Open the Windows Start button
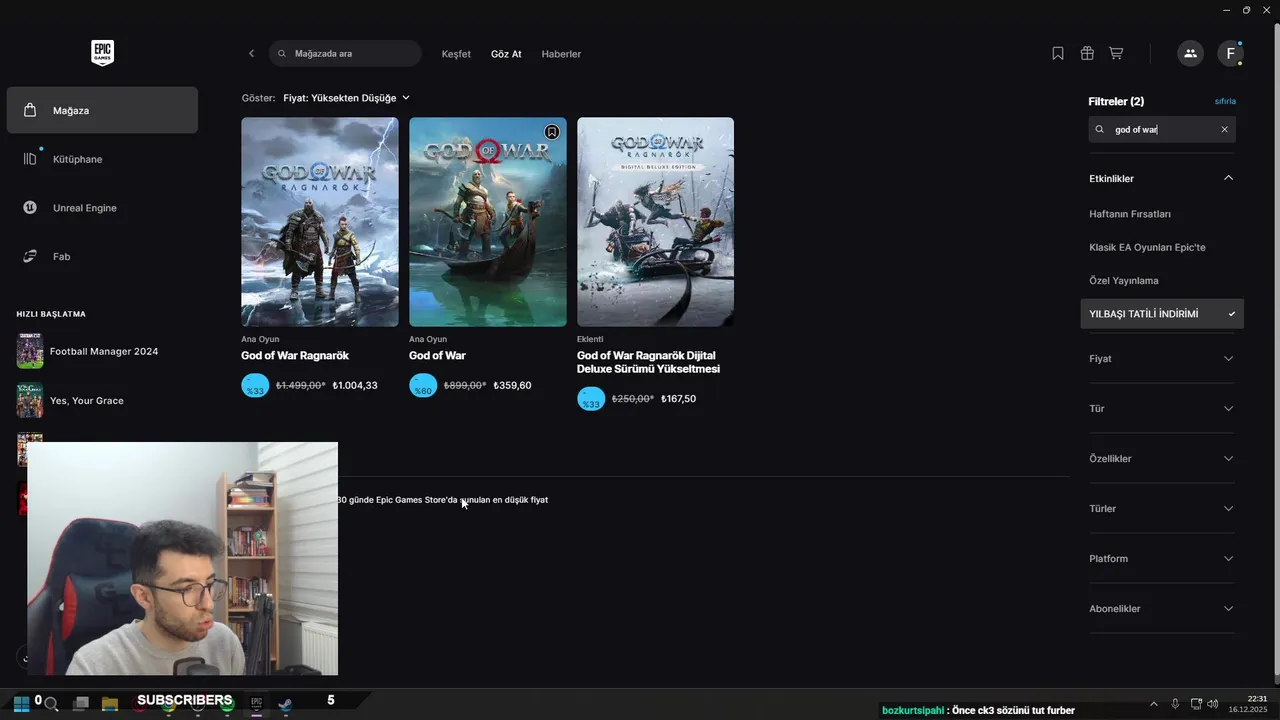1280x720 pixels. tap(20, 703)
